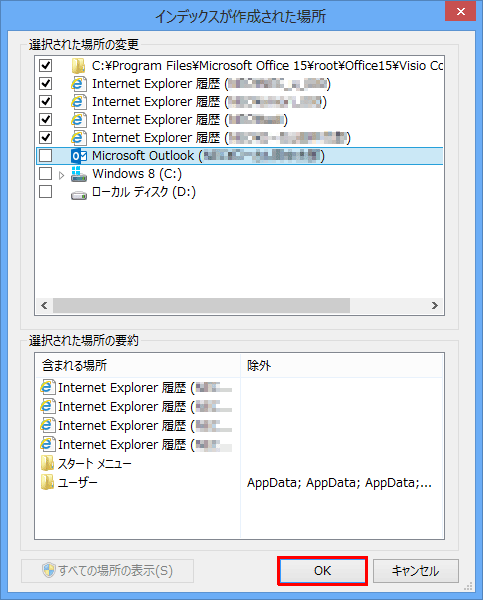Image resolution: width=483 pixels, height=600 pixels.
Task: Check the ローカル ディスク (D:) checkbox
Action: tap(46, 192)
